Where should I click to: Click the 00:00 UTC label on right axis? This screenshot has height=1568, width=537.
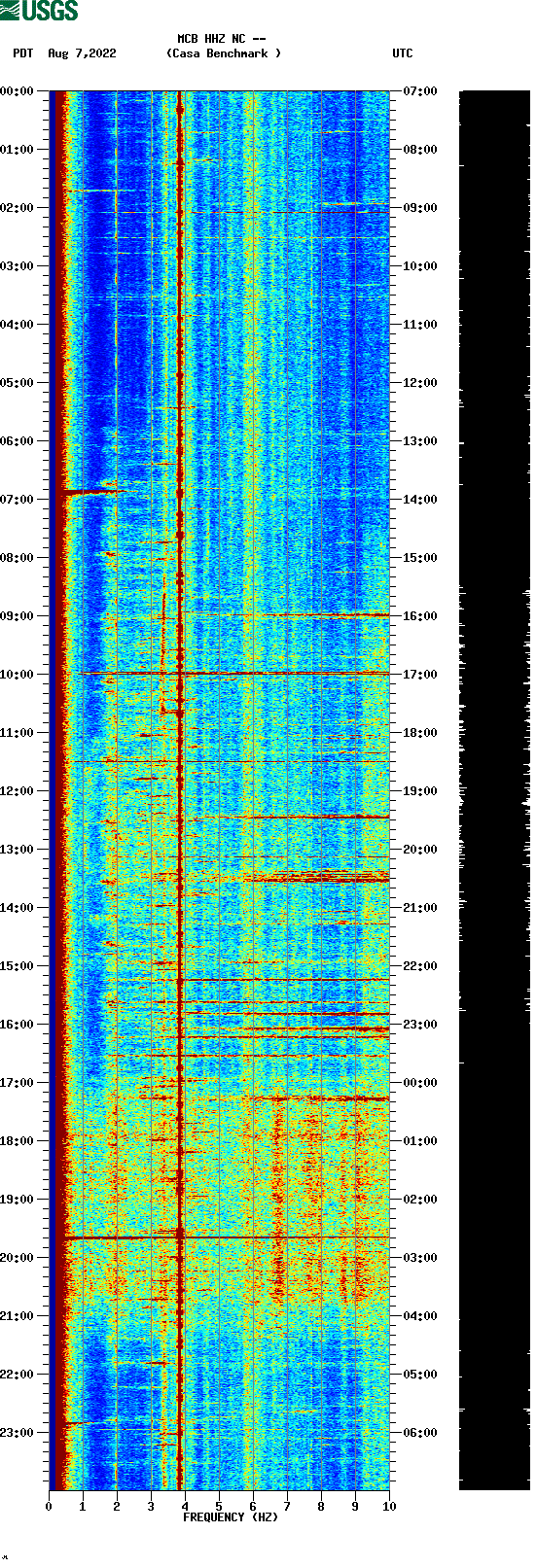[x=420, y=1083]
